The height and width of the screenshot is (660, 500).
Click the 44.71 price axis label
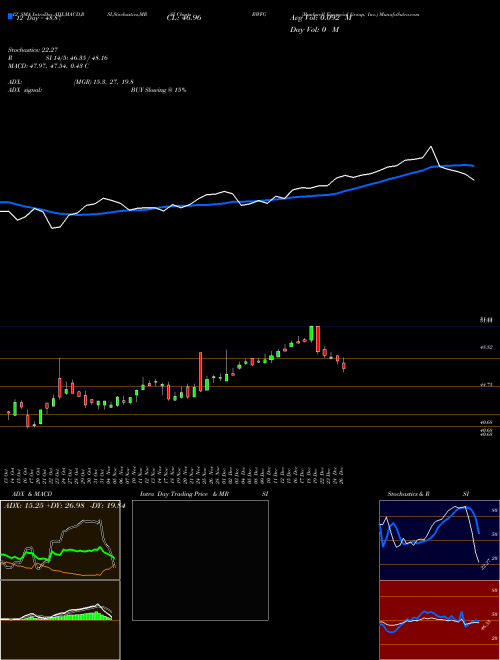point(487,384)
